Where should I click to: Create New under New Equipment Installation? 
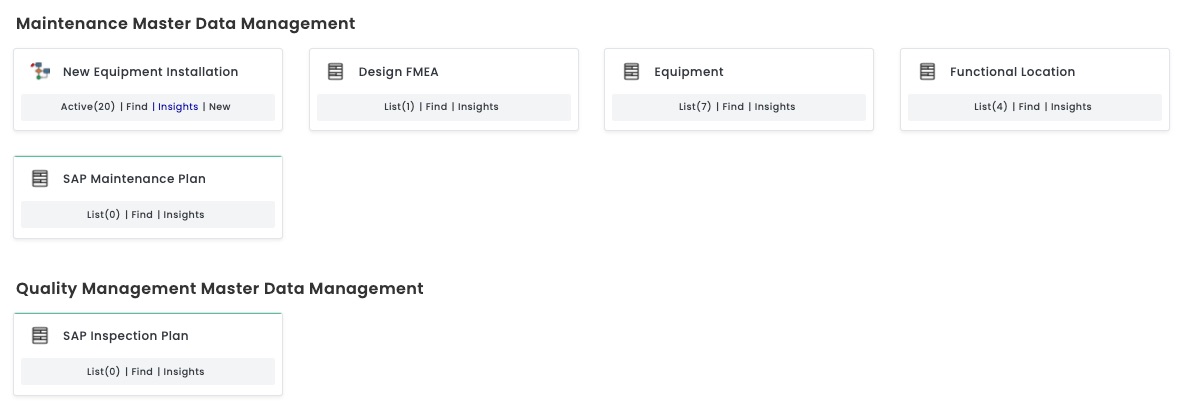point(220,107)
